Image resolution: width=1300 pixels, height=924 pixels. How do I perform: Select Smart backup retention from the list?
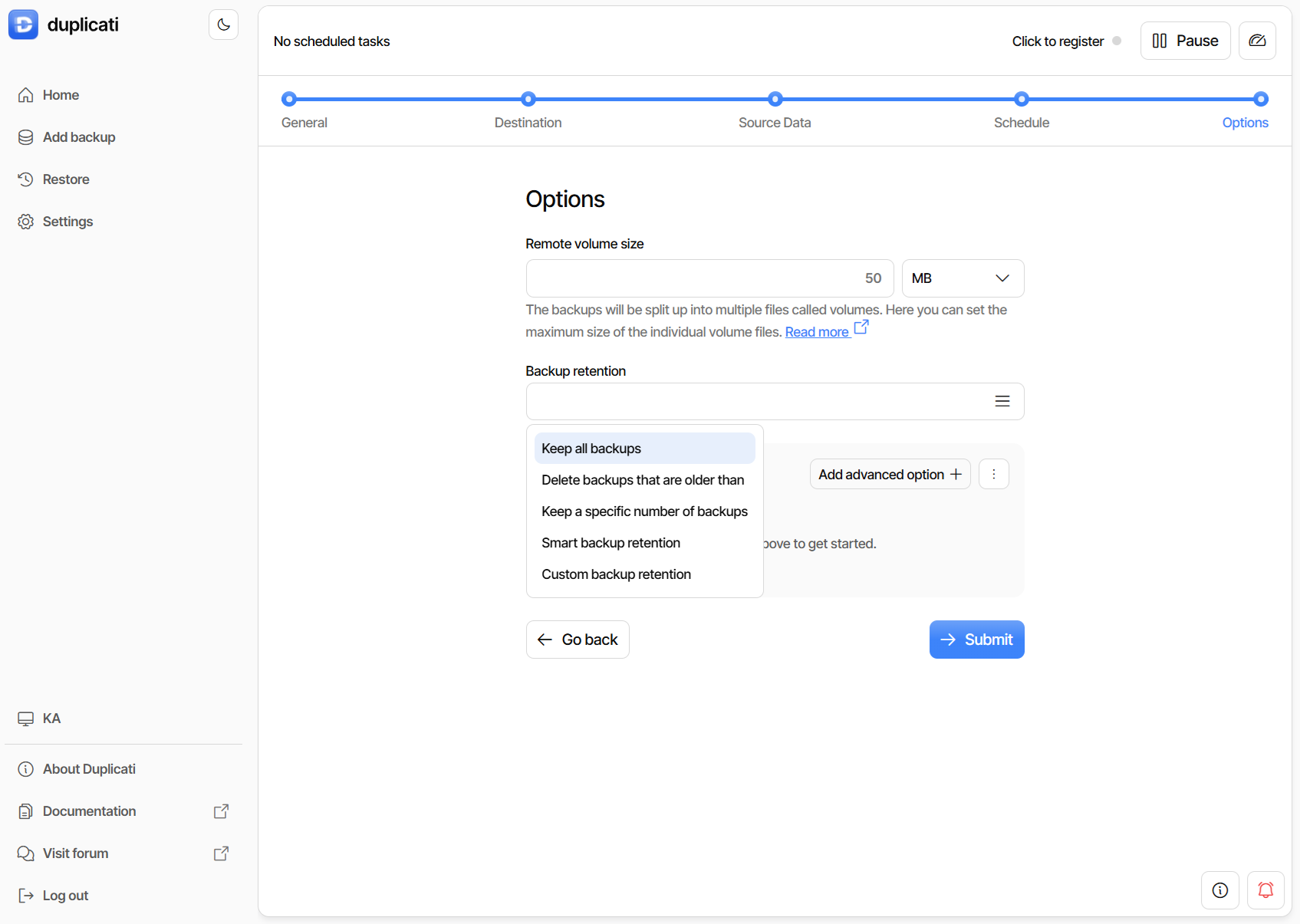(x=611, y=542)
